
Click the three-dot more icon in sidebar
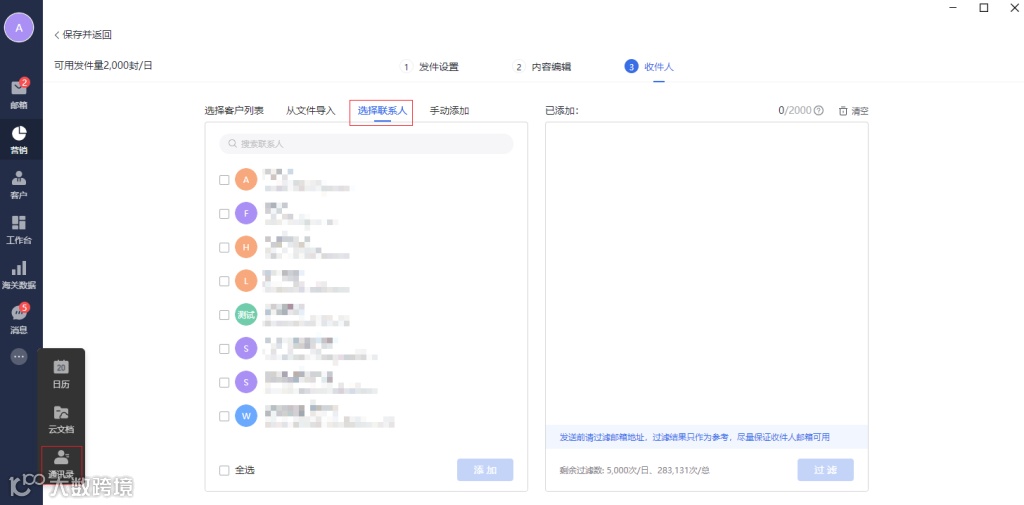click(19, 357)
